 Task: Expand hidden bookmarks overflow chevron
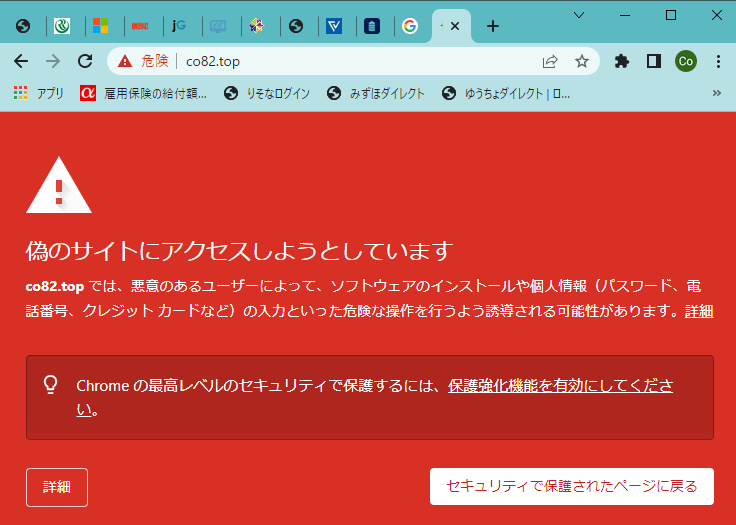(x=717, y=93)
